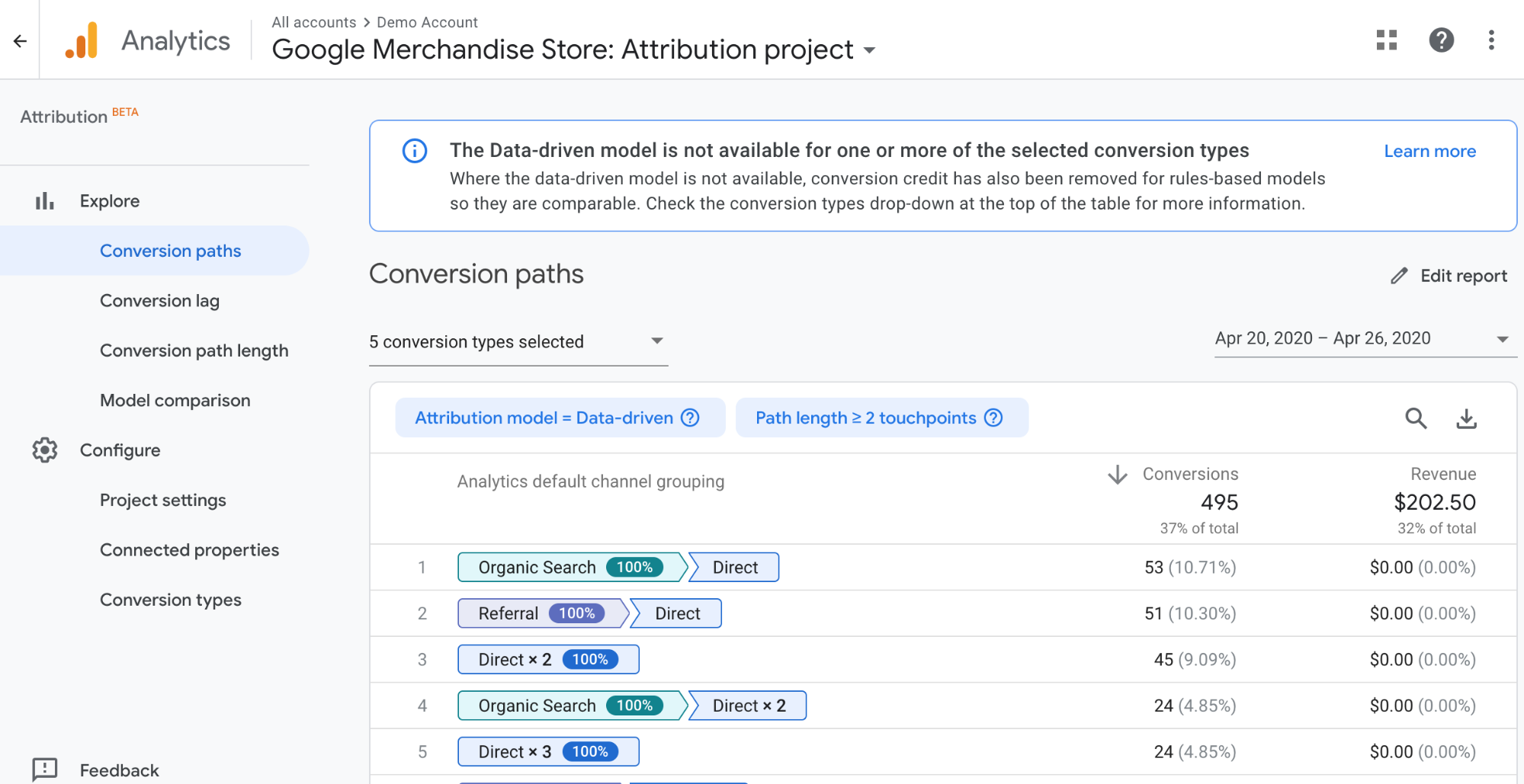Click the Explore bar chart icon
Image resolution: width=1524 pixels, height=784 pixels.
[x=45, y=201]
